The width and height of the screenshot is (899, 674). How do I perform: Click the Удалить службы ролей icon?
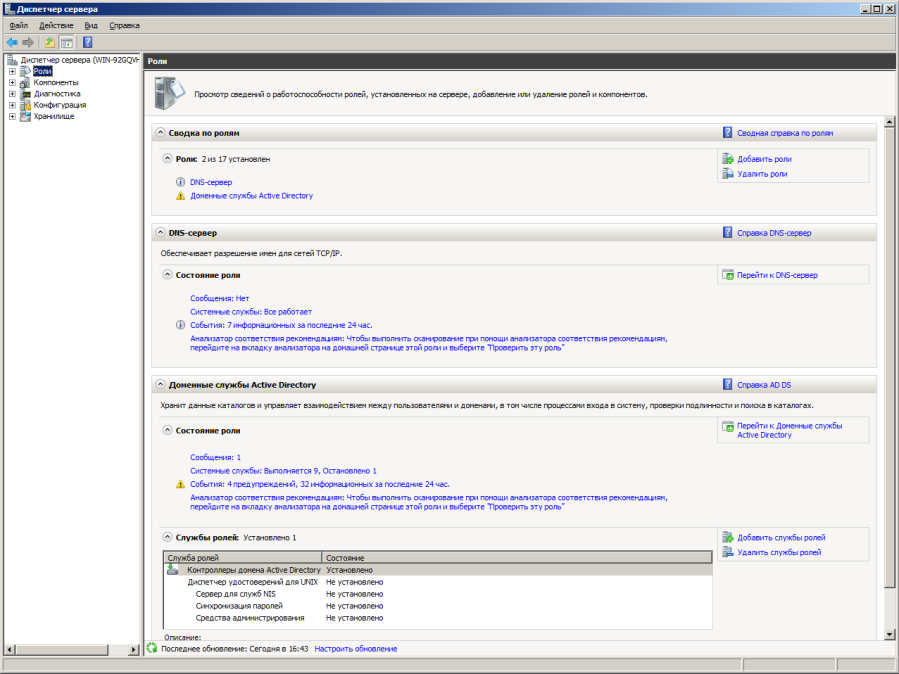click(x=728, y=551)
